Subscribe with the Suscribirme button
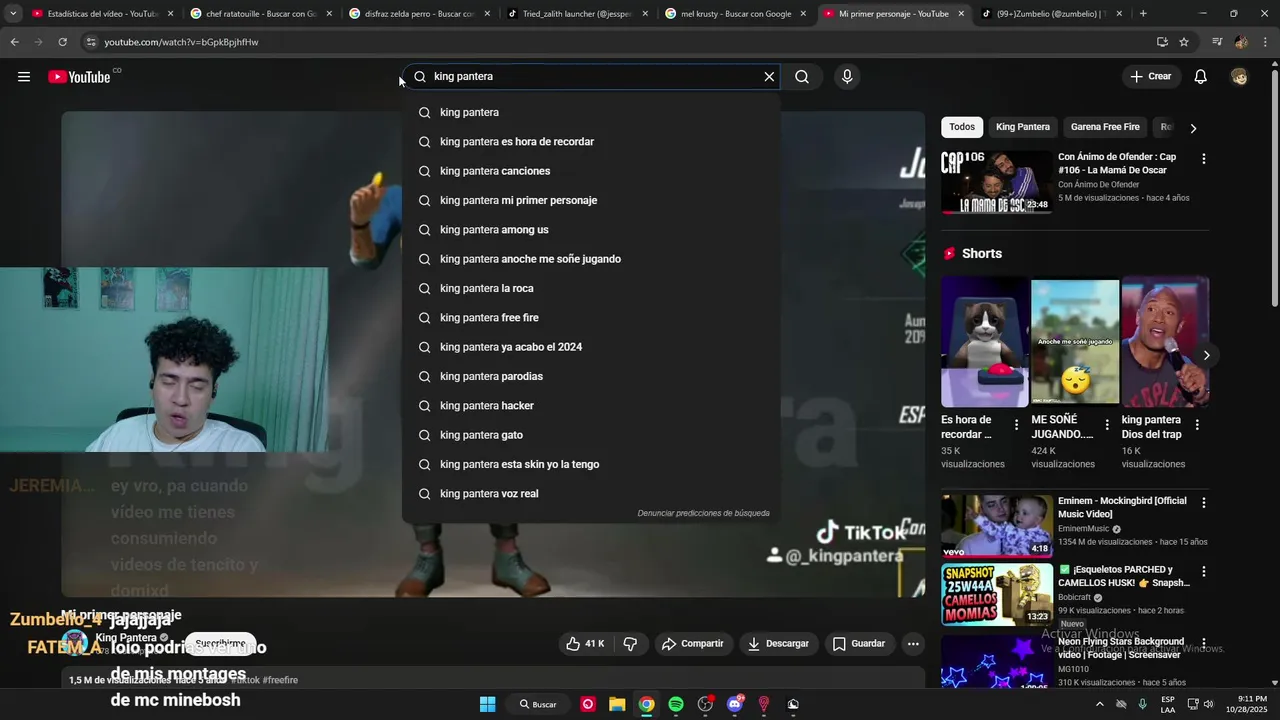This screenshot has width=1280, height=720. [x=220, y=644]
